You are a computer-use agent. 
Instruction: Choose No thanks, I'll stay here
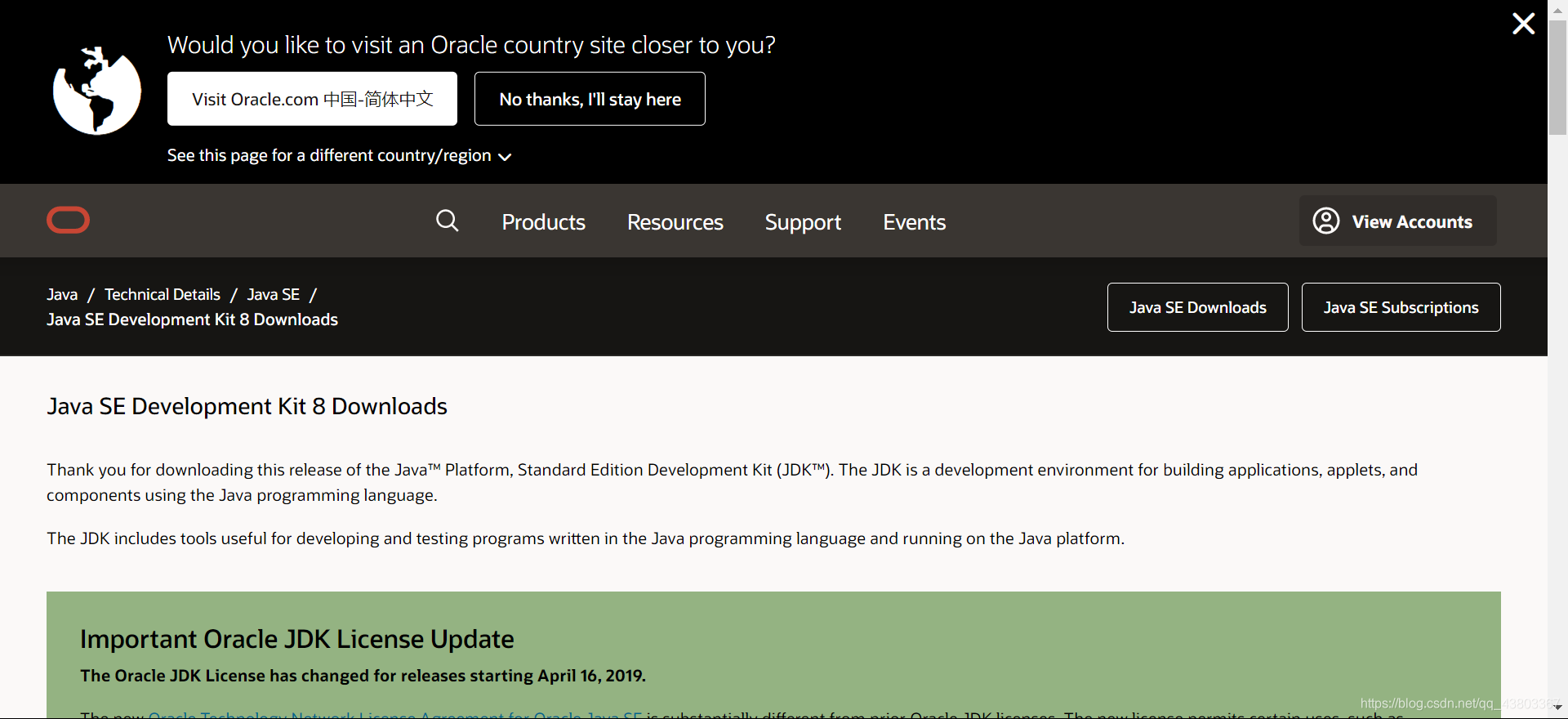[590, 99]
